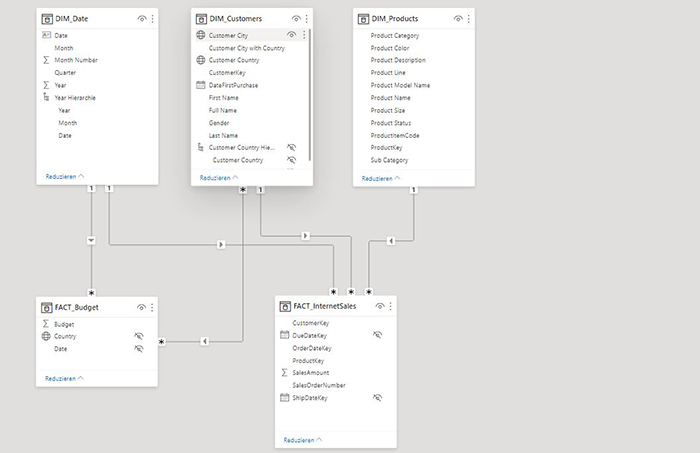700x453 pixels.
Task: Collapse FACT_InternetSales table using Reduzieren
Action: [303, 439]
